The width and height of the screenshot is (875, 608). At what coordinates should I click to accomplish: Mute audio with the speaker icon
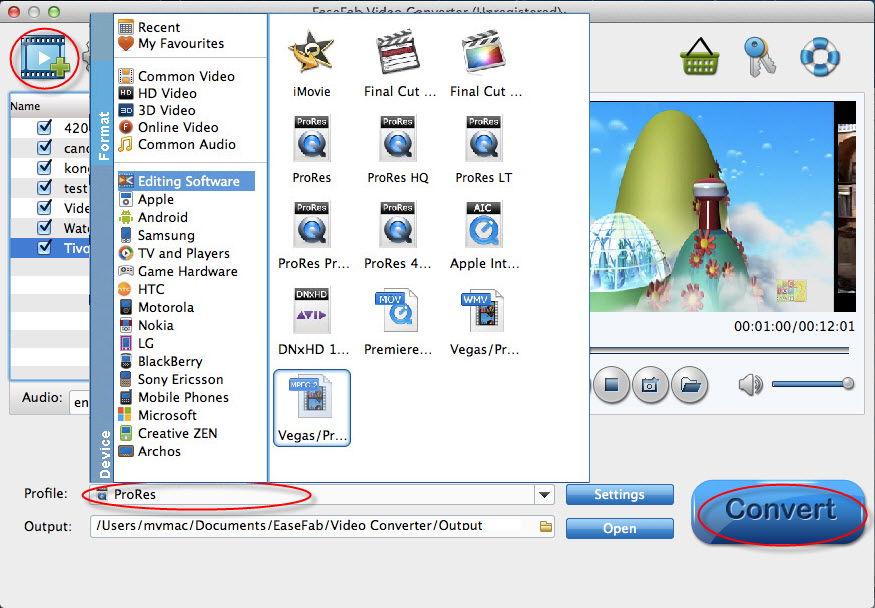pyautogui.click(x=751, y=384)
